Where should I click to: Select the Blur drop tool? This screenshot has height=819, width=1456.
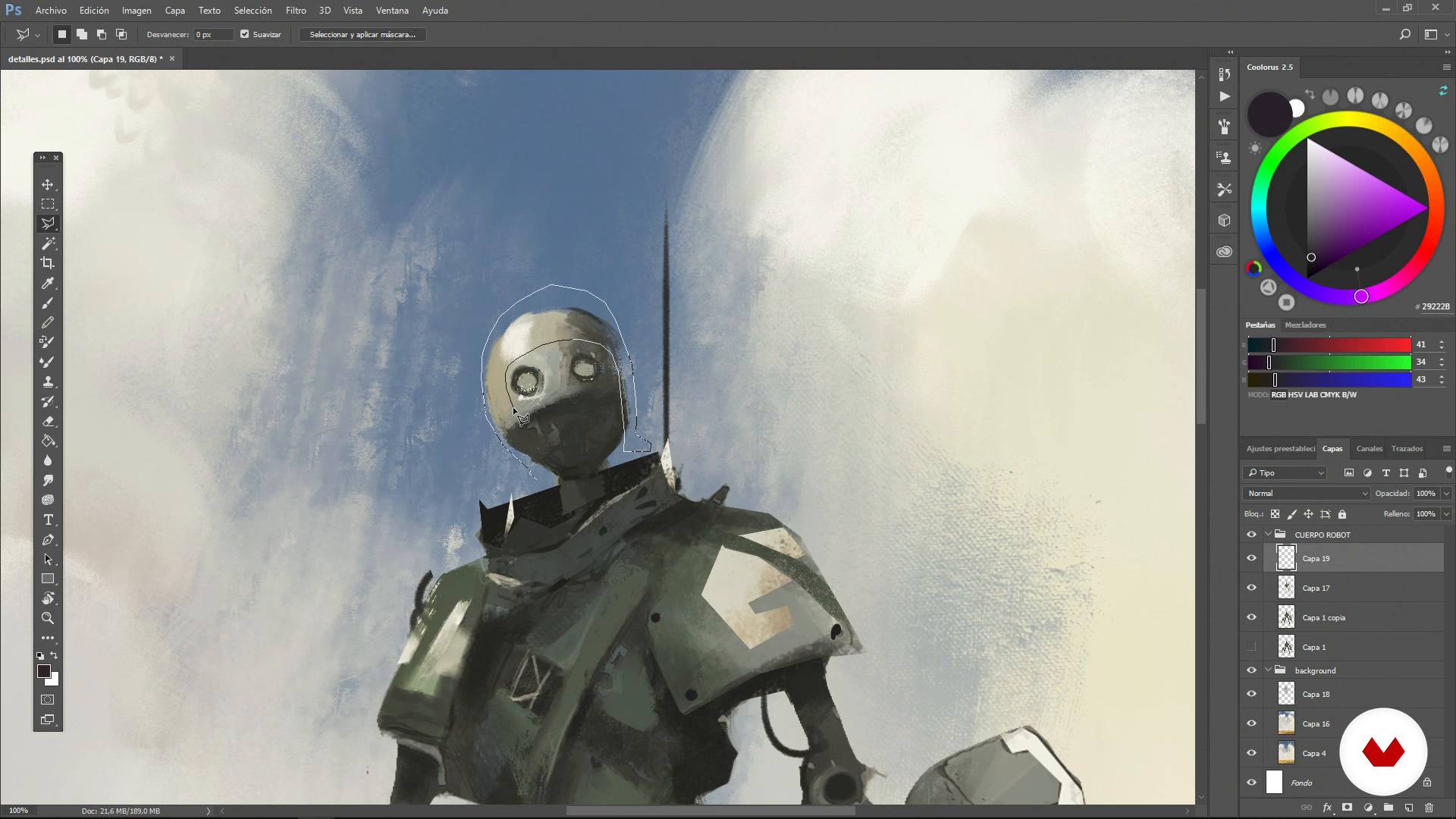click(48, 460)
